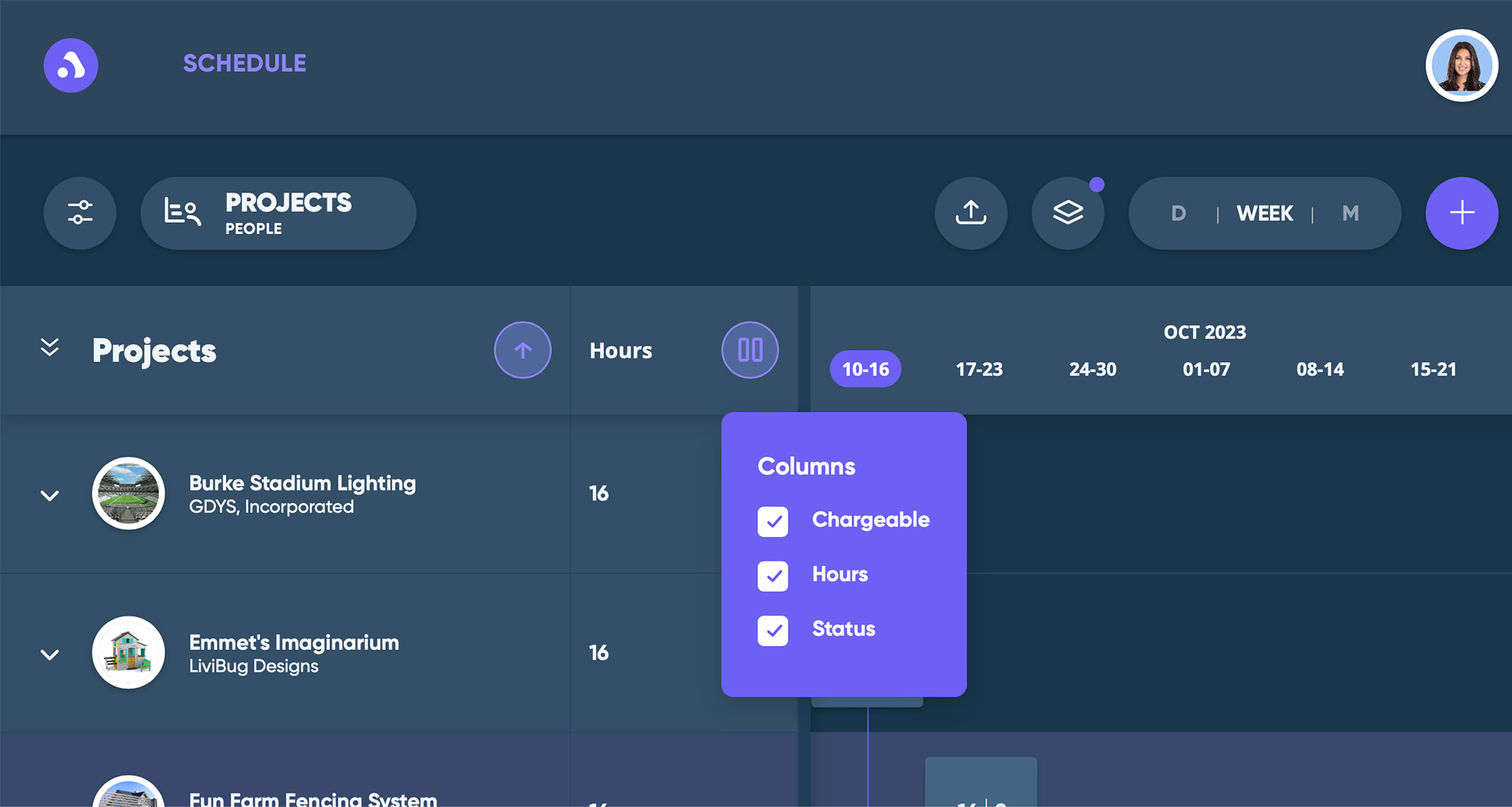This screenshot has height=807, width=1512.
Task: Jump to week 08-14
Action: [1320, 369]
